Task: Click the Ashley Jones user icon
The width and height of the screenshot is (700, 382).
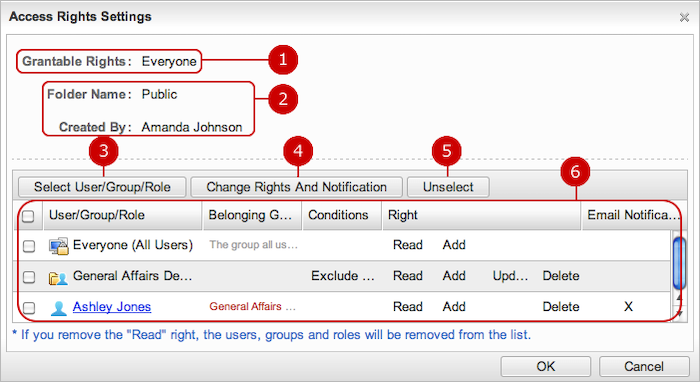Action: pyautogui.click(x=58, y=308)
